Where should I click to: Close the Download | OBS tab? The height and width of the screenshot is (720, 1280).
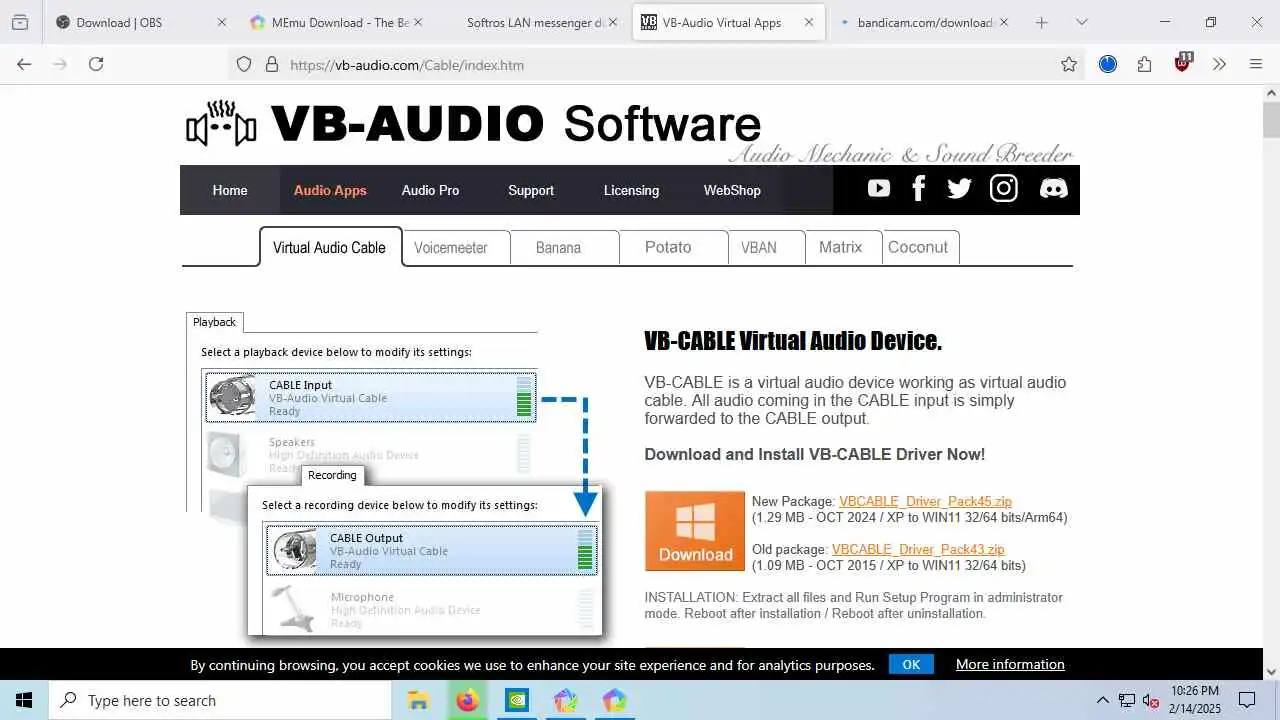click(222, 22)
